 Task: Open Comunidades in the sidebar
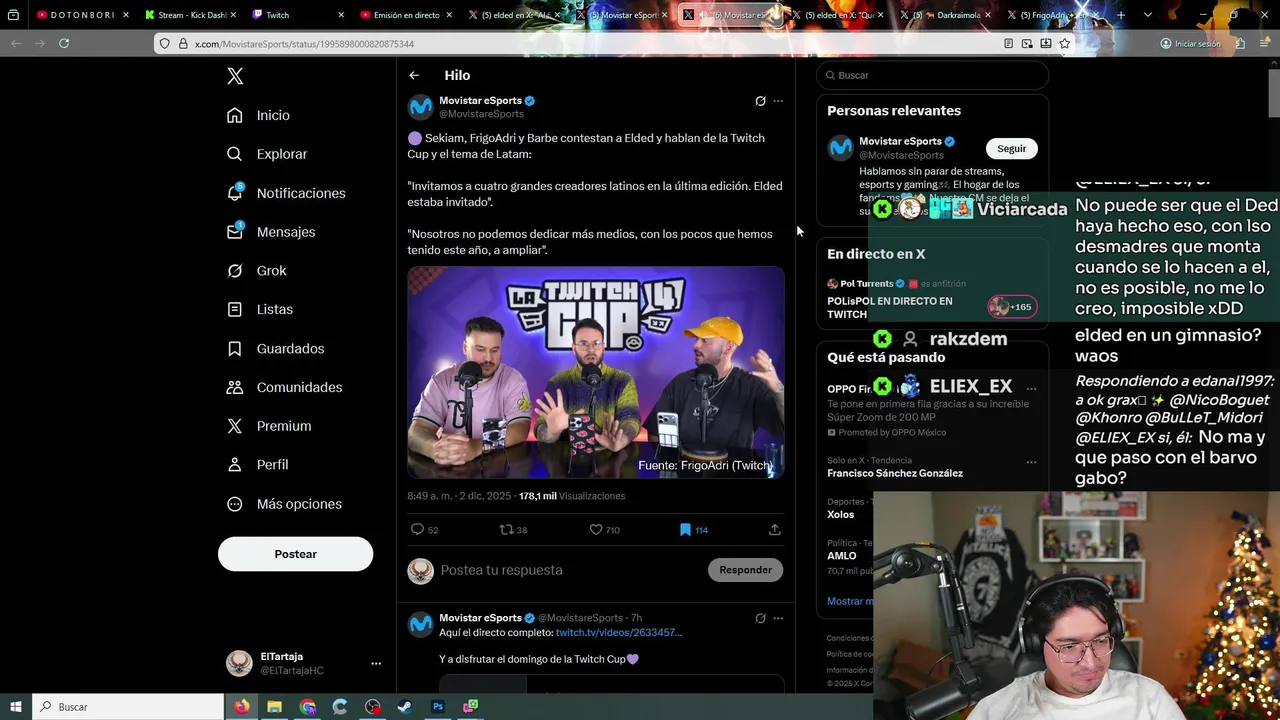[284, 387]
